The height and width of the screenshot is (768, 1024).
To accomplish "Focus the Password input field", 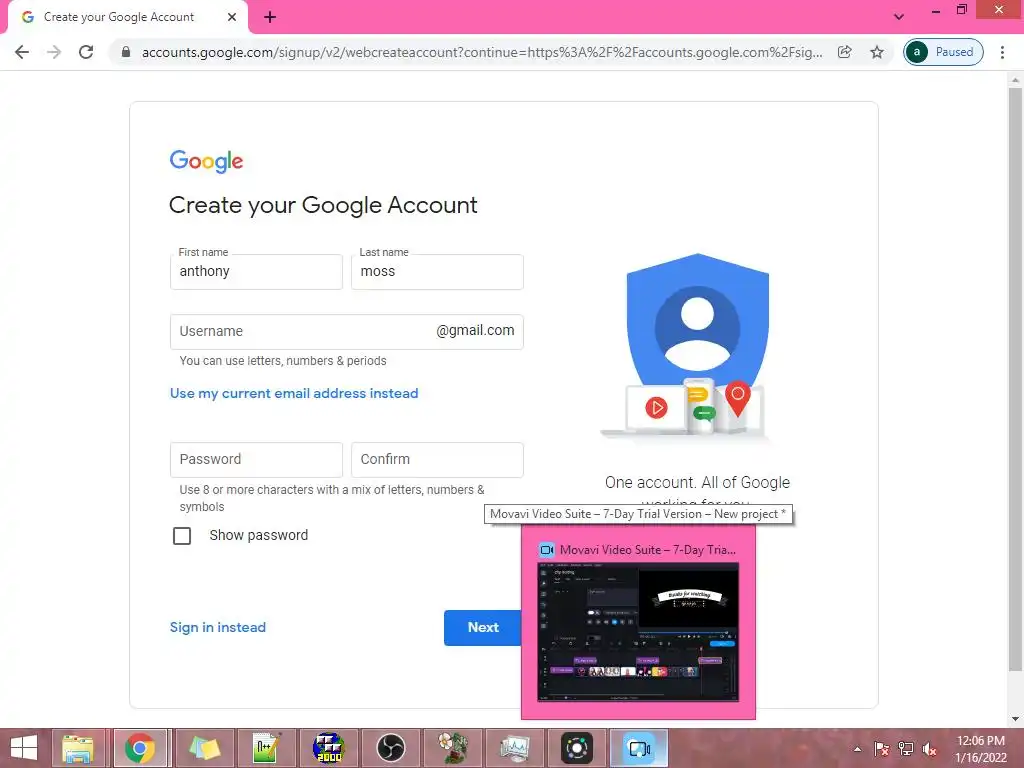I will [x=256, y=460].
